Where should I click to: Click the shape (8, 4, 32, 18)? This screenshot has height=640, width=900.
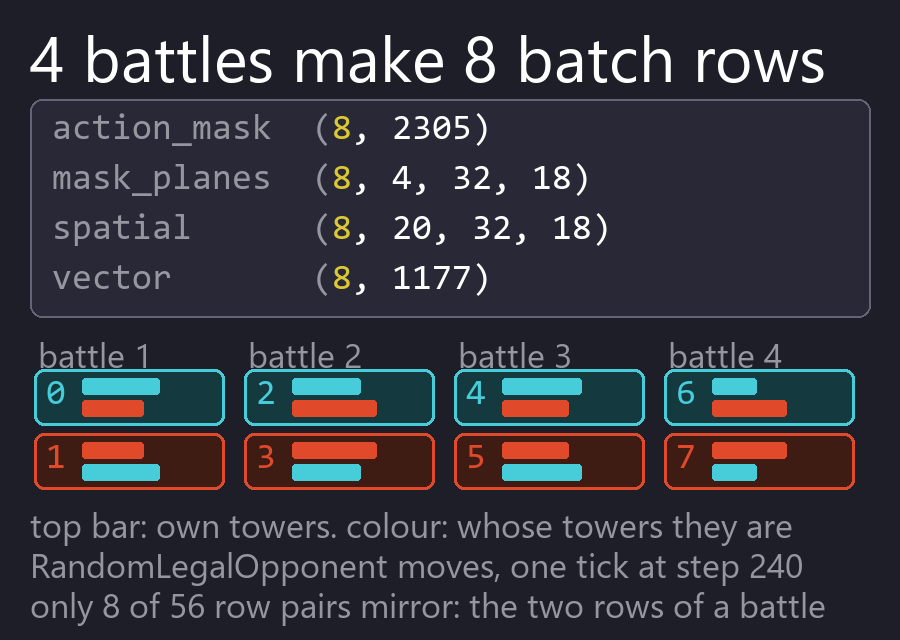tap(452, 178)
